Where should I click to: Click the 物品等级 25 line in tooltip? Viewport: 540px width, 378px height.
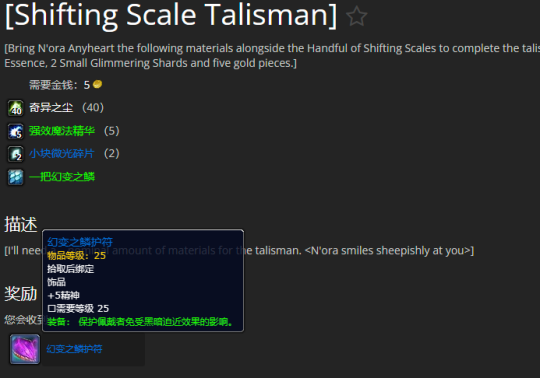click(76, 255)
